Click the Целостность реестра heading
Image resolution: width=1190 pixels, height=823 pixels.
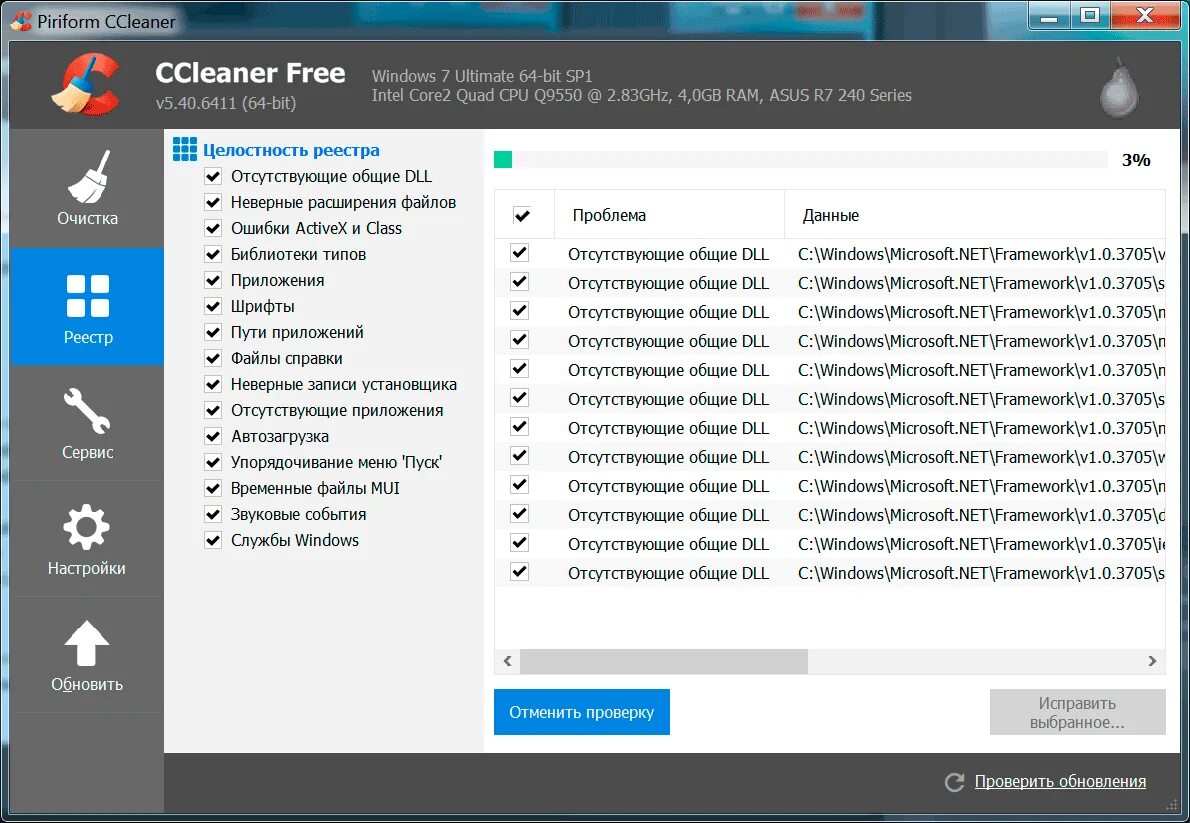coord(291,150)
